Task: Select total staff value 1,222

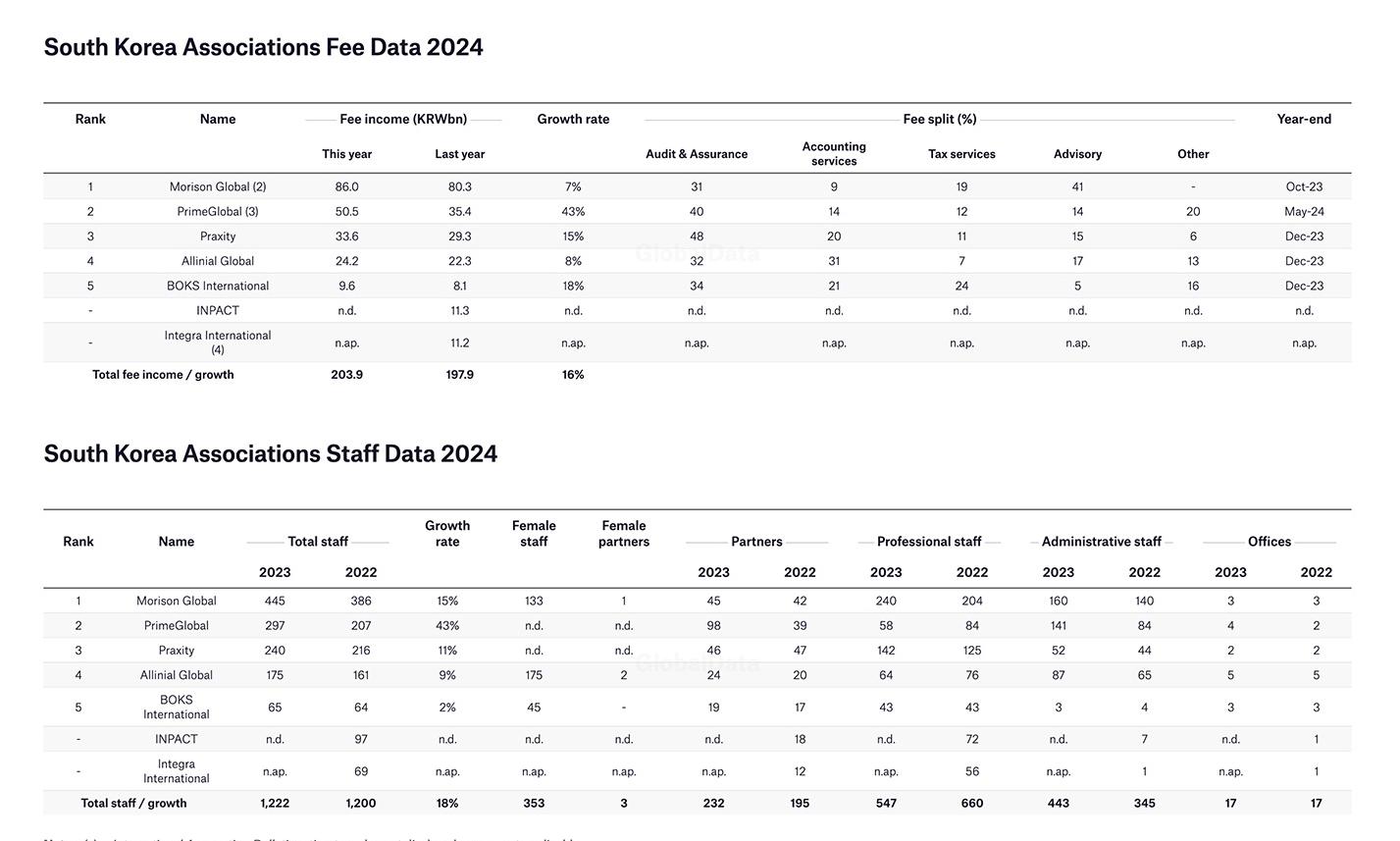Action: pos(275,803)
